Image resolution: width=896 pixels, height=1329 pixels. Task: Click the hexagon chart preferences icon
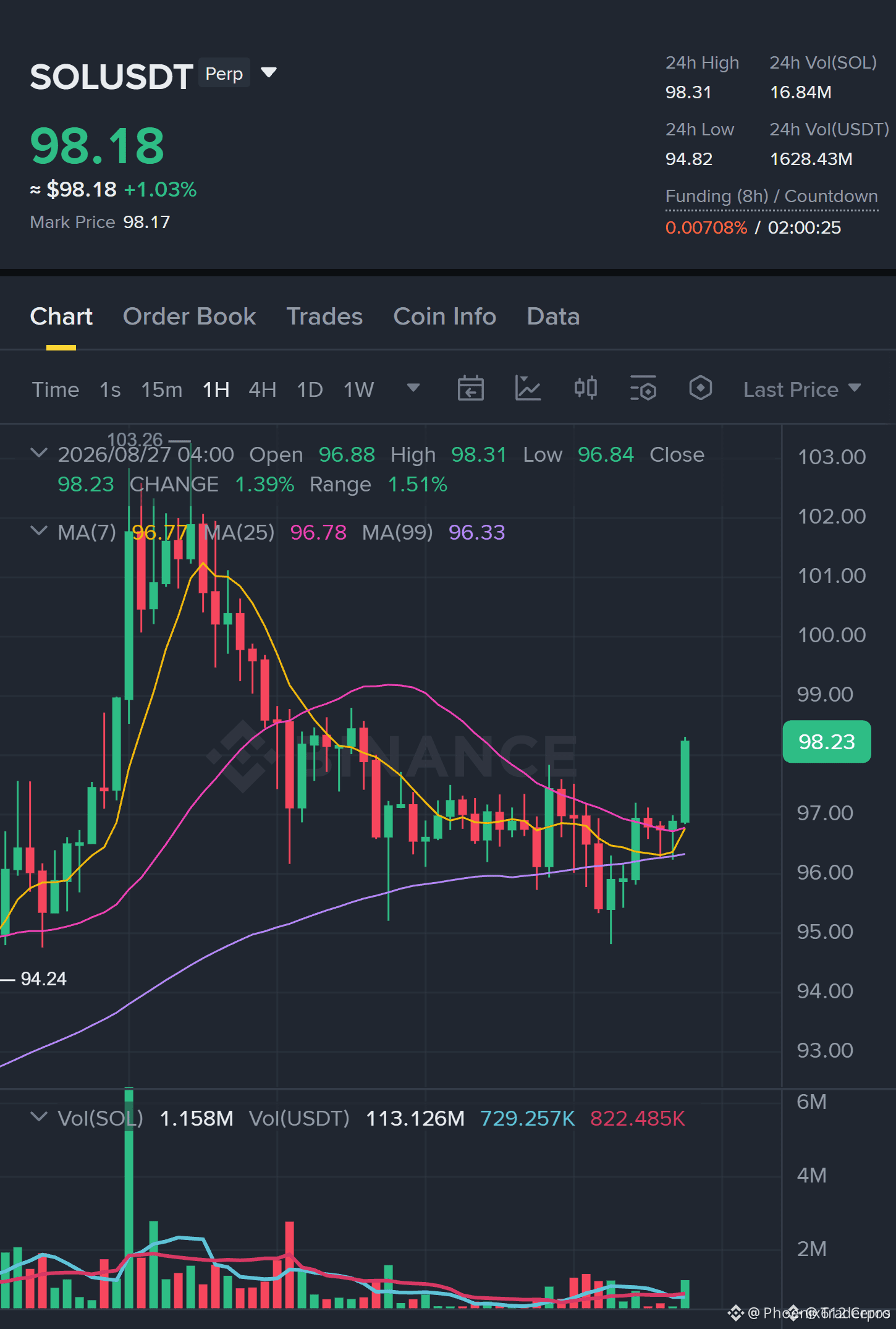click(701, 389)
